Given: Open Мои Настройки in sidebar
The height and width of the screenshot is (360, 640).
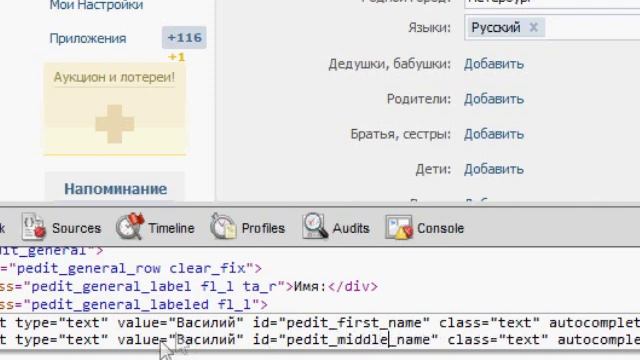Looking at the screenshot, I should tap(96, 5).
